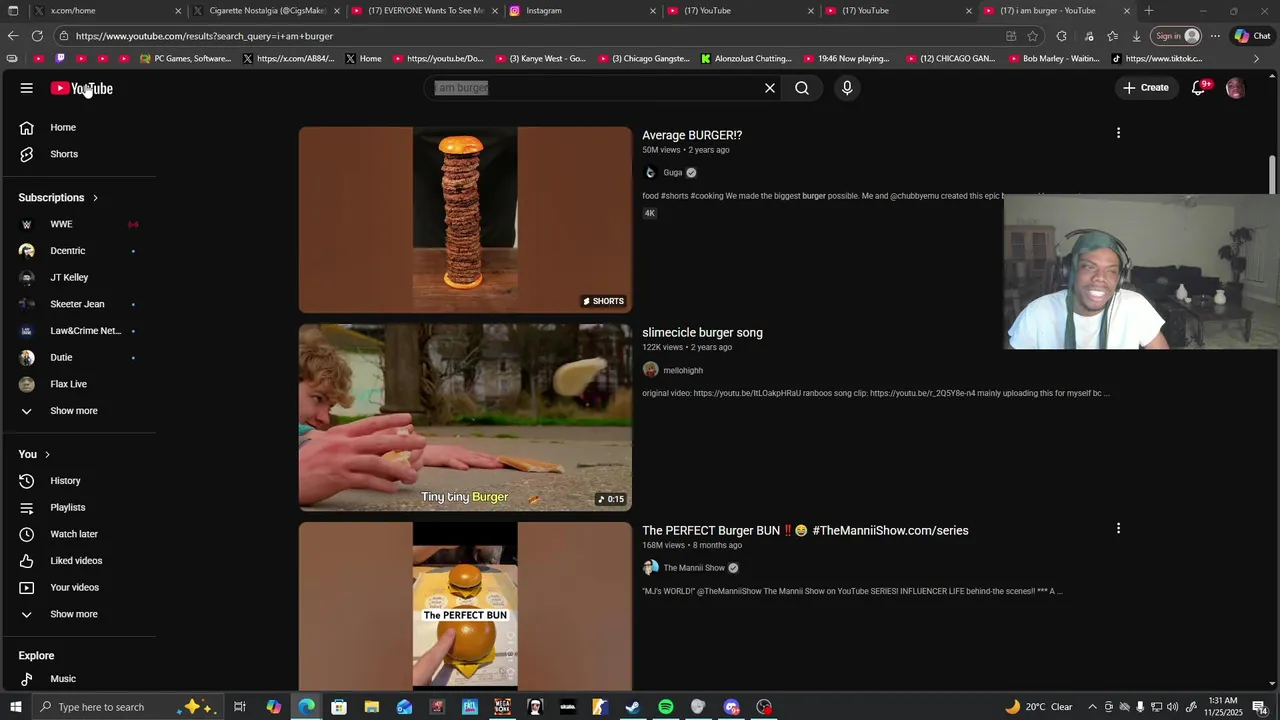1280x720 pixels.
Task: Open The Mannii Show channel link
Action: (694, 568)
